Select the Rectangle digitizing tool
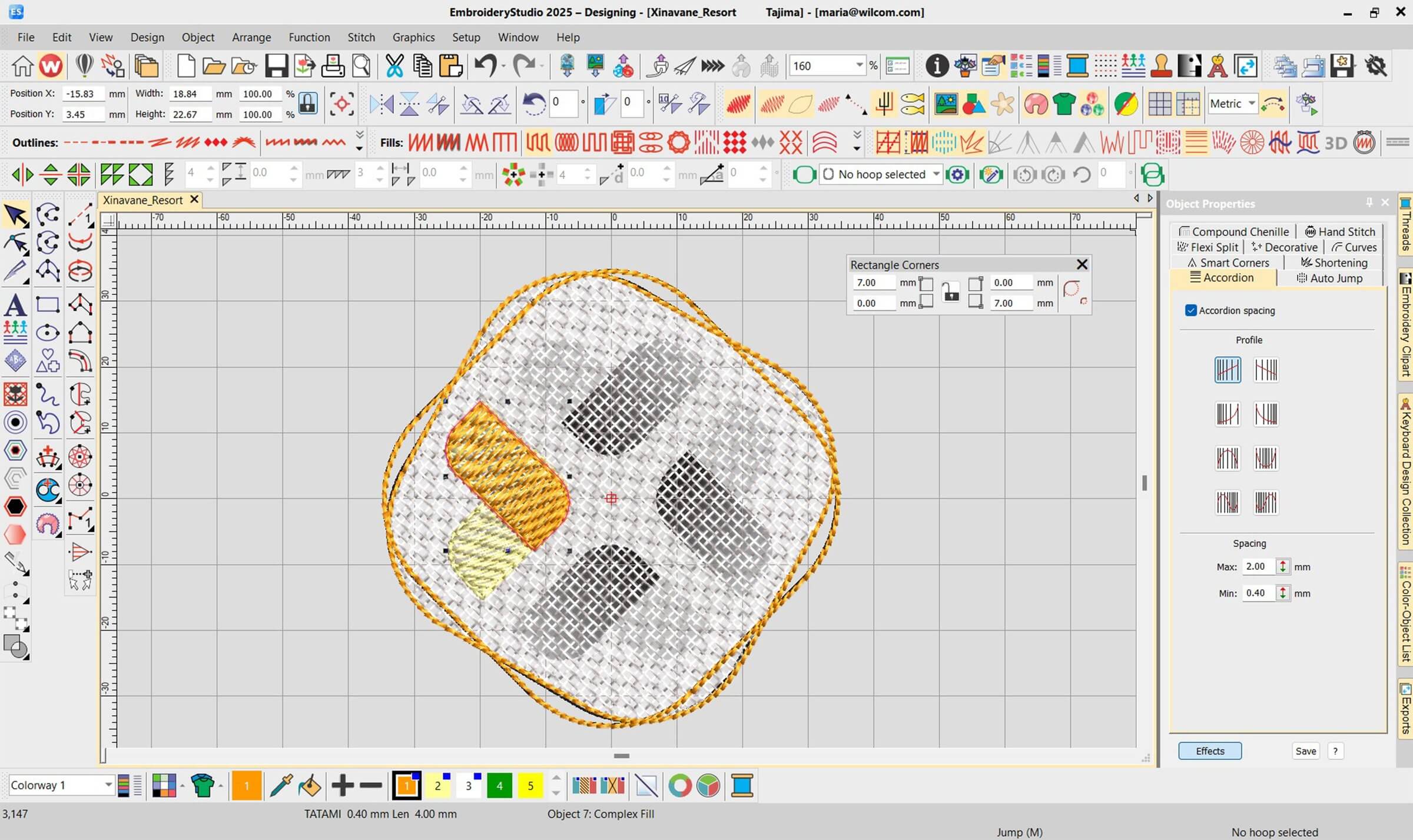Image resolution: width=1413 pixels, height=840 pixels. point(48,304)
